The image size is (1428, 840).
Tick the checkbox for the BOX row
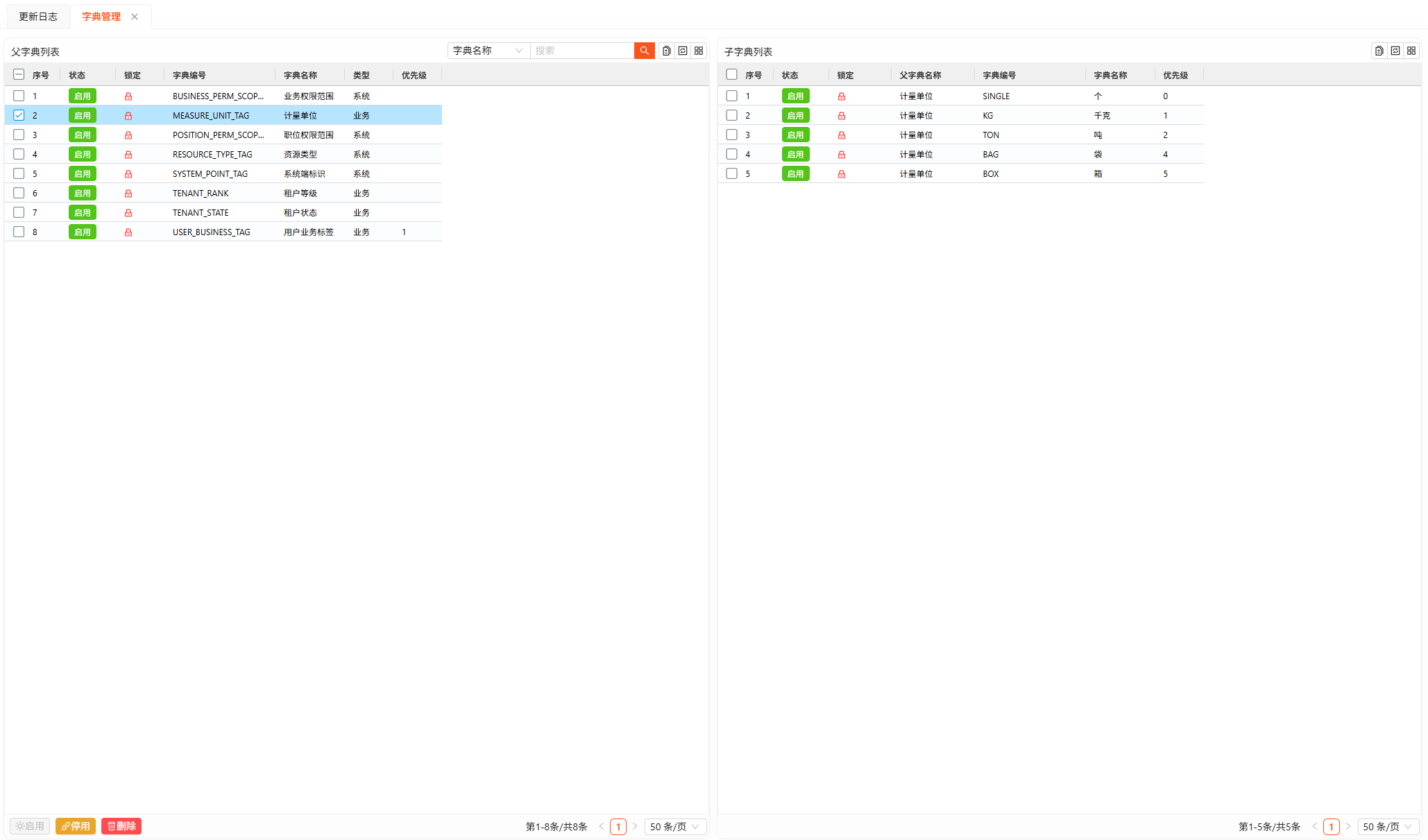pos(731,173)
